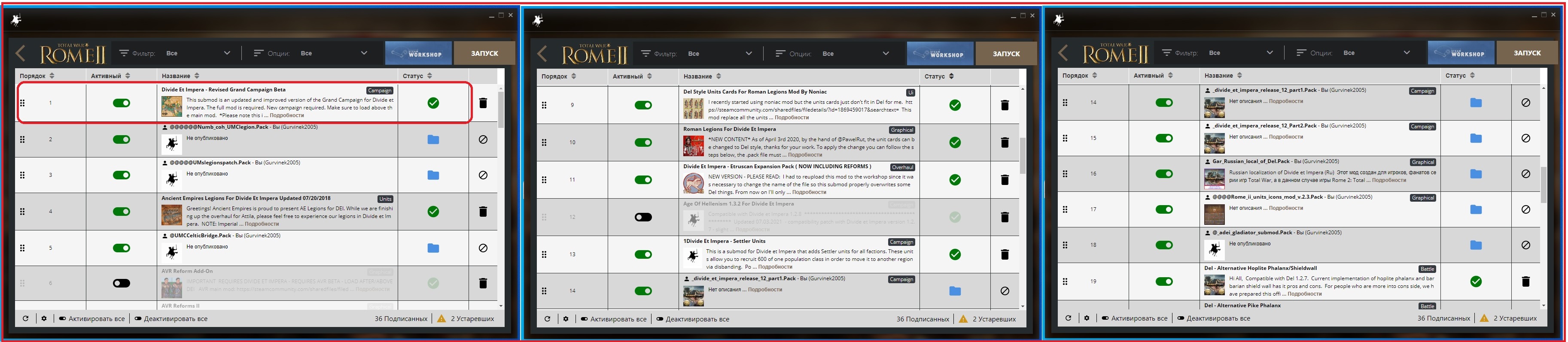Delete the DeI Alternative Hoplite Phalanx/Shieldwall mod
Image resolution: width=1568 pixels, height=342 pixels.
1525,282
